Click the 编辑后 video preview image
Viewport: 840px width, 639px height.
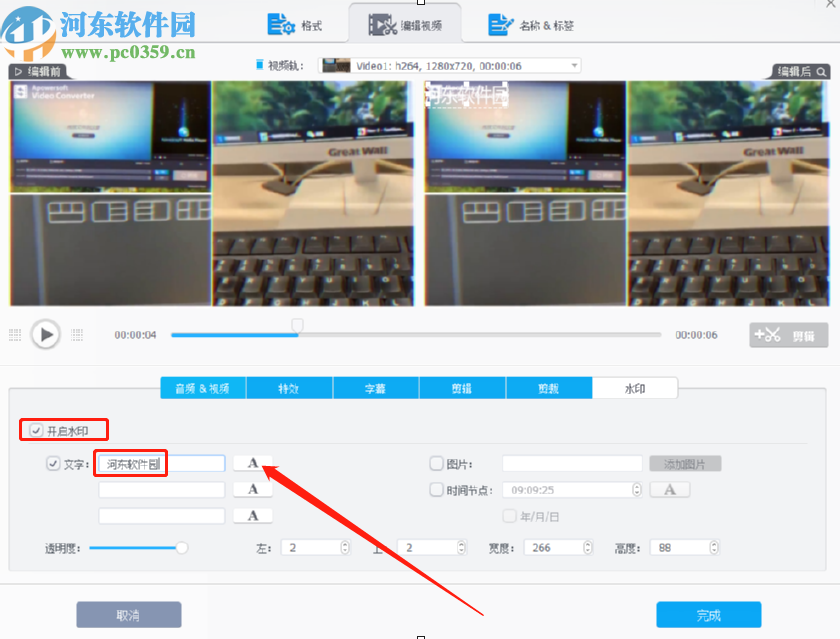[627, 193]
